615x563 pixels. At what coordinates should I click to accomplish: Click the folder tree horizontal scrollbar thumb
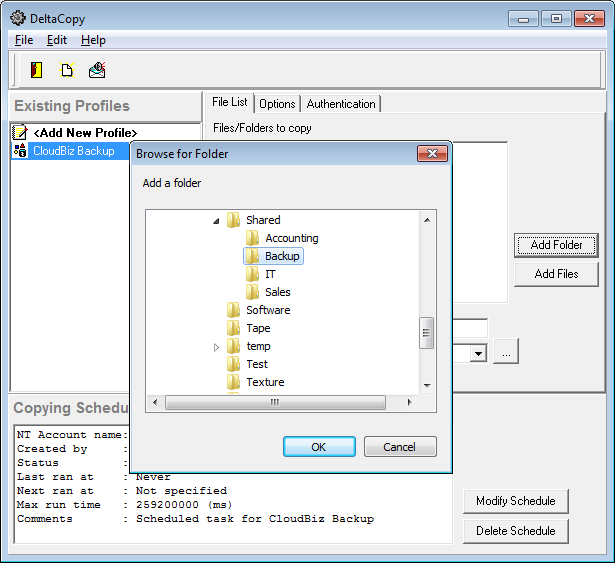pos(274,402)
